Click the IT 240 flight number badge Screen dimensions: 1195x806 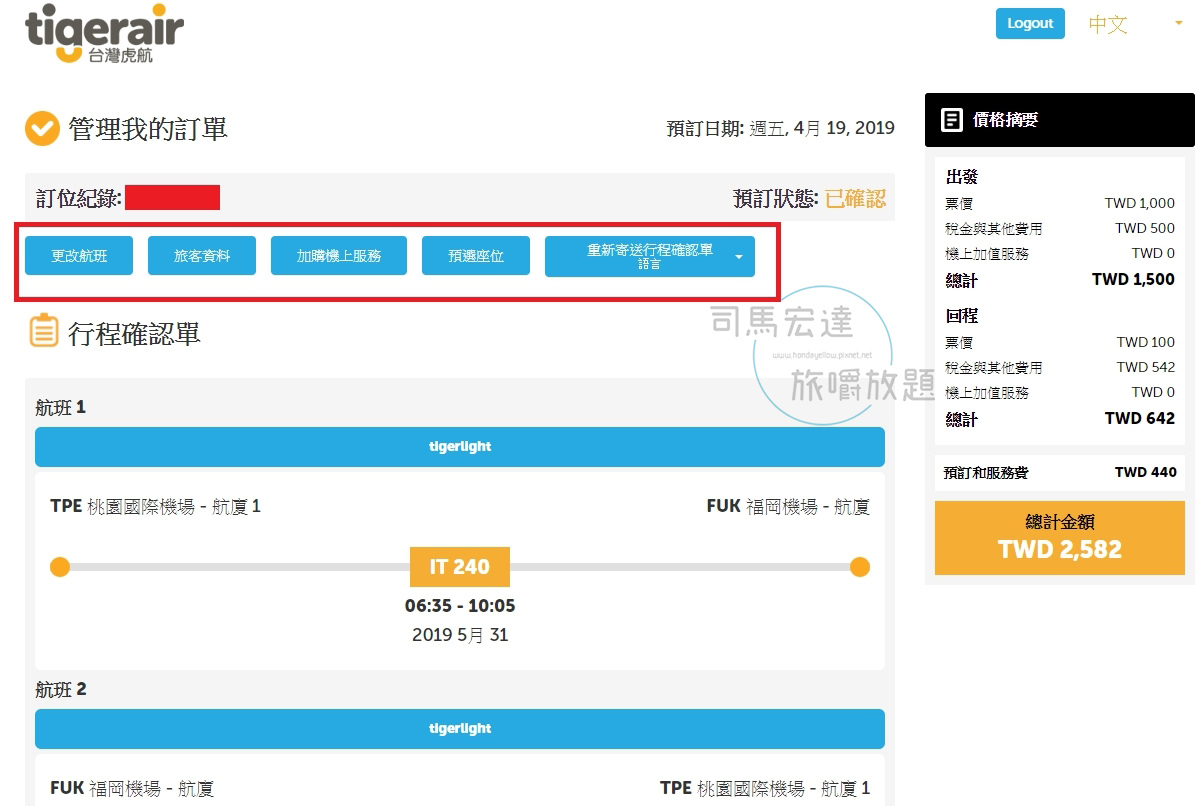pyautogui.click(x=460, y=567)
